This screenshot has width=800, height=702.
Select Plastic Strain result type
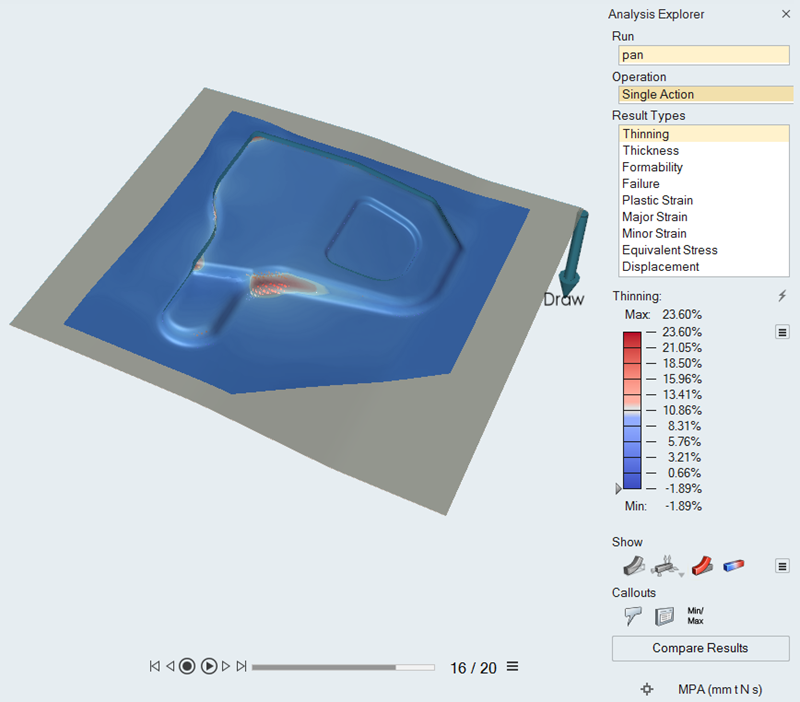657,200
